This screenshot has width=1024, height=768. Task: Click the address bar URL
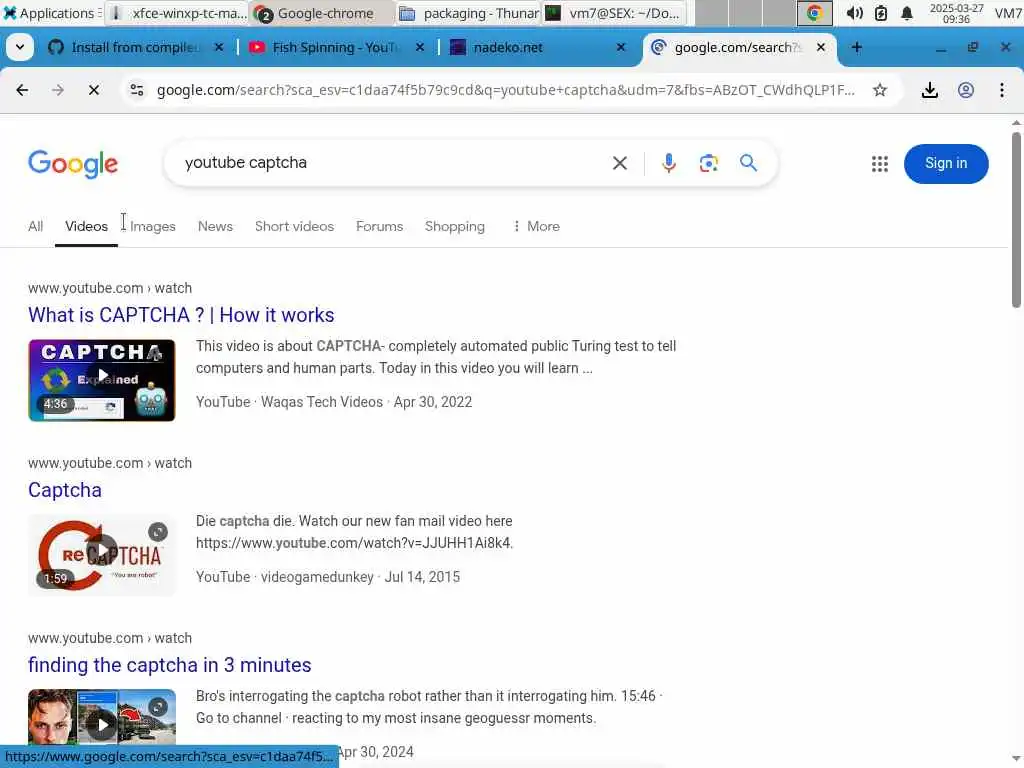(x=505, y=90)
